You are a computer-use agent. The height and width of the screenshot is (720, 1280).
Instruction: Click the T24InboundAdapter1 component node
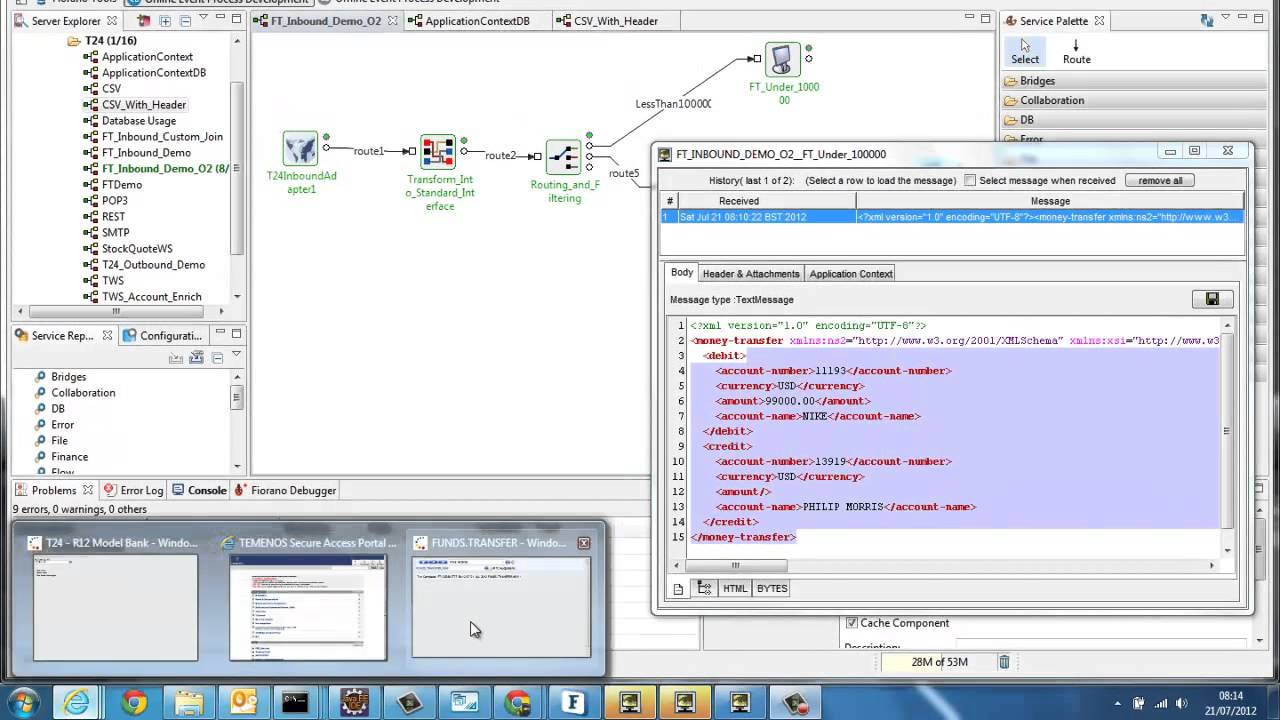click(x=300, y=149)
